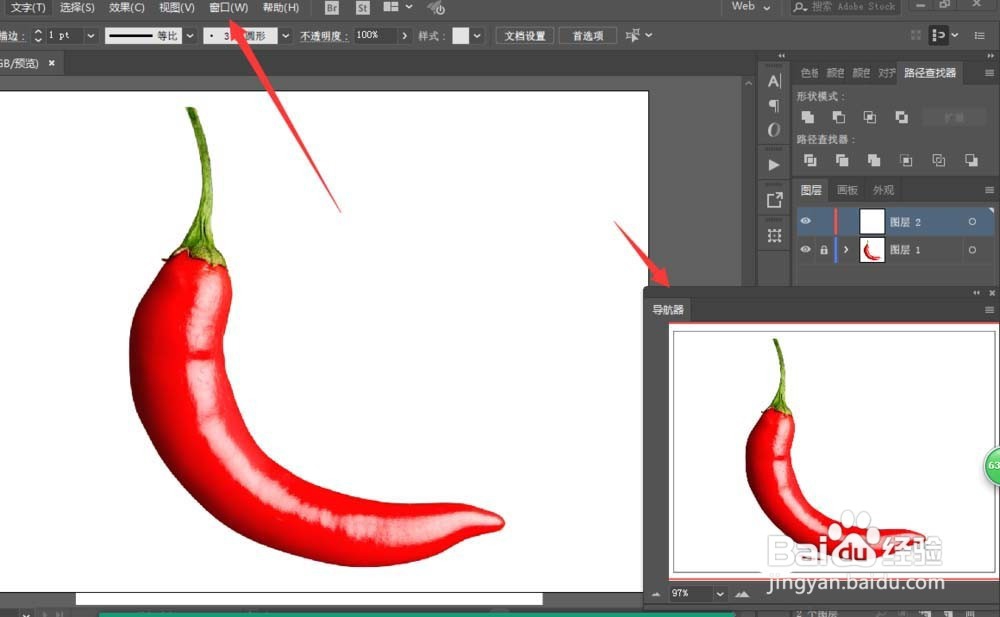The image size is (1000, 617).
Task: Zoom in using the large mountains icon
Action: tap(742, 594)
